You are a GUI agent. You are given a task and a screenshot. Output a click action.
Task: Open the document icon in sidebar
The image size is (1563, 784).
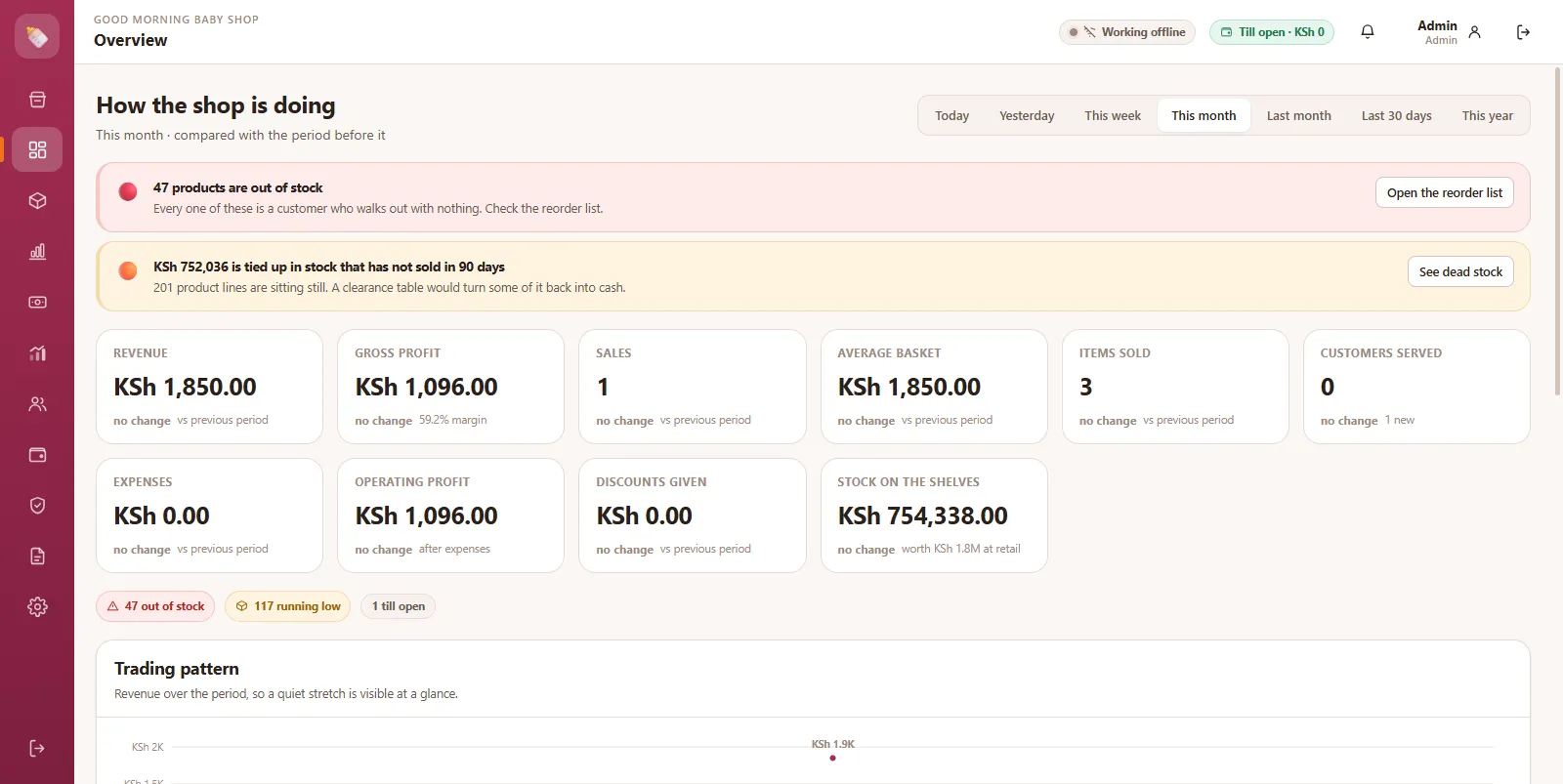(37, 556)
